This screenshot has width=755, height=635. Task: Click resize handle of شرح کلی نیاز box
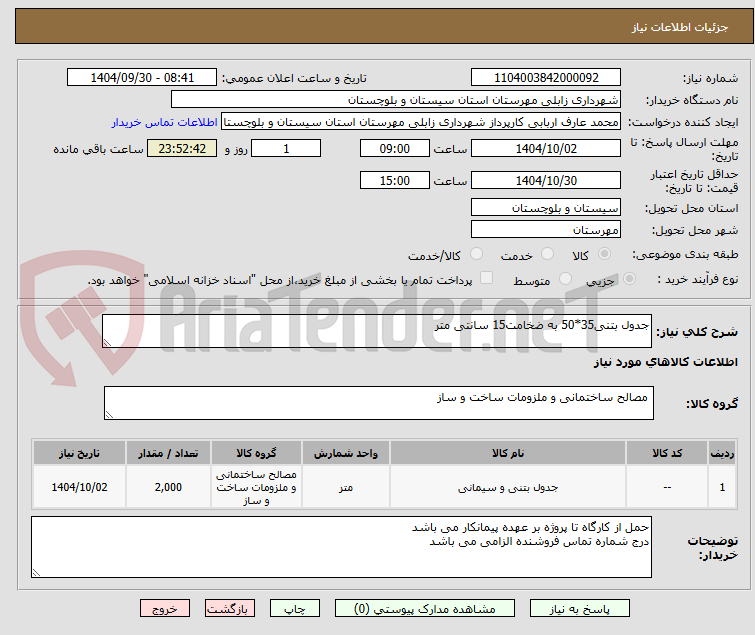(107, 343)
